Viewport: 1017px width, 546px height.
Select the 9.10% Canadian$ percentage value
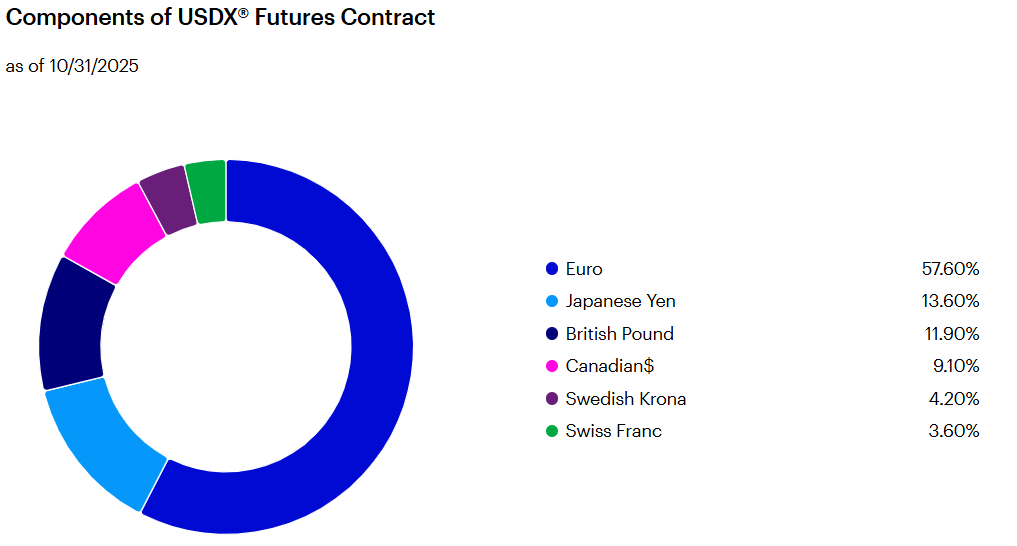point(955,366)
